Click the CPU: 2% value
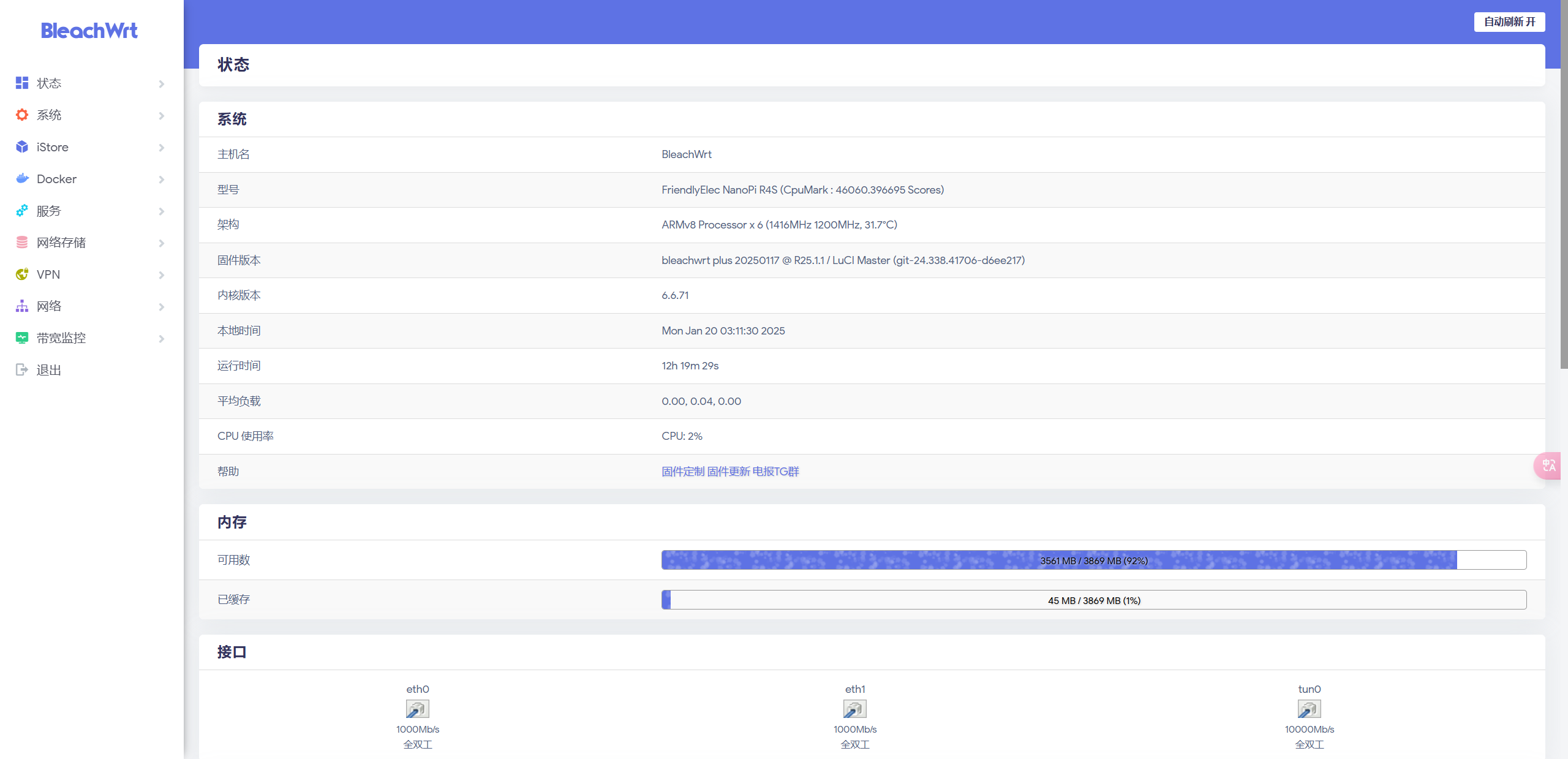Image resolution: width=1568 pixels, height=759 pixels. point(682,436)
